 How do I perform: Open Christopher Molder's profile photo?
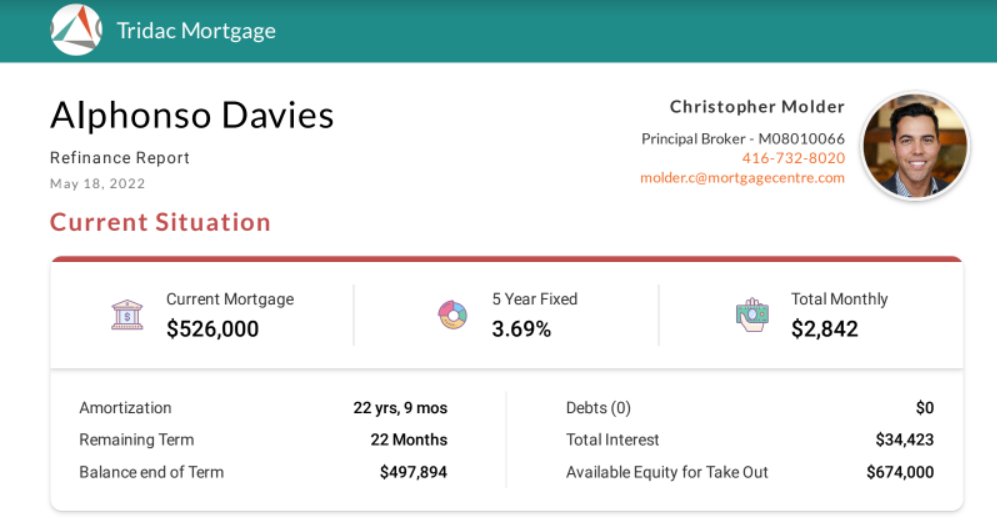915,146
